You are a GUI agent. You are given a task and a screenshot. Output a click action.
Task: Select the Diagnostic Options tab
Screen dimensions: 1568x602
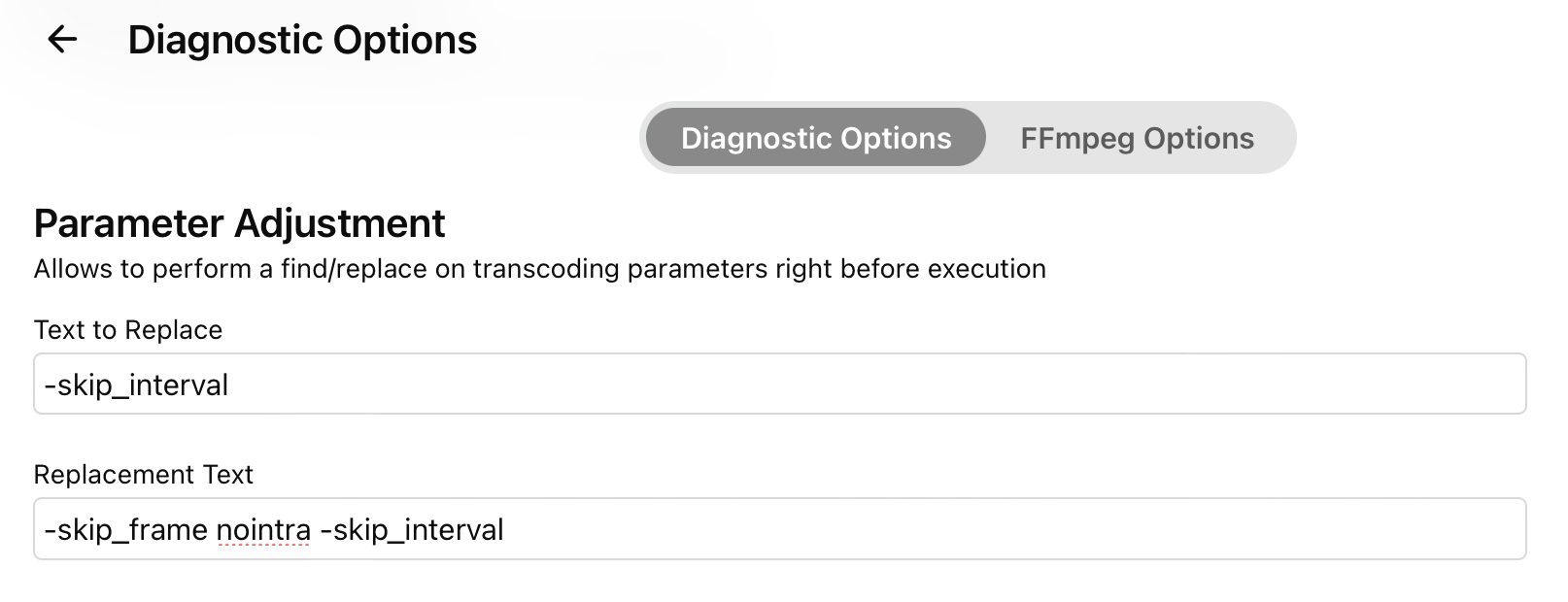click(815, 138)
